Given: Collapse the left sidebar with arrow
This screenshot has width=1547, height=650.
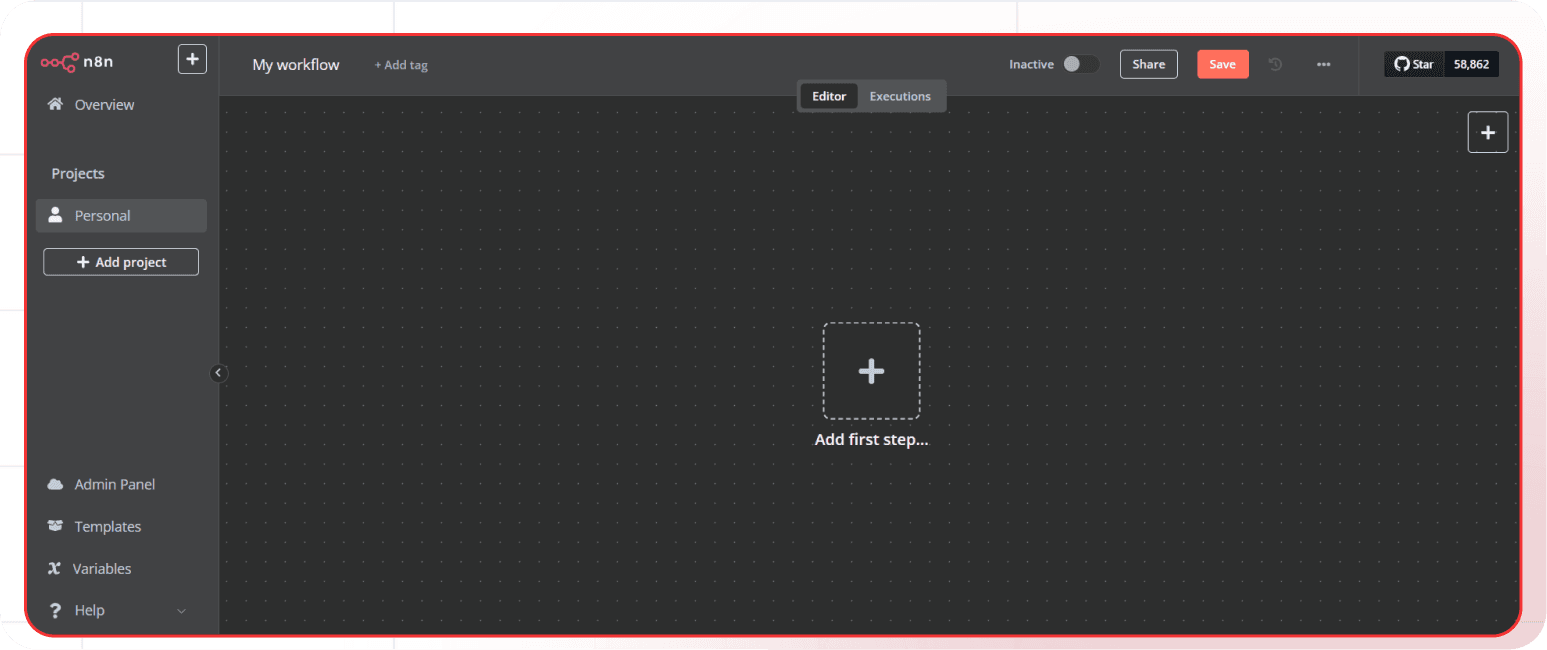Looking at the screenshot, I should click(x=219, y=373).
